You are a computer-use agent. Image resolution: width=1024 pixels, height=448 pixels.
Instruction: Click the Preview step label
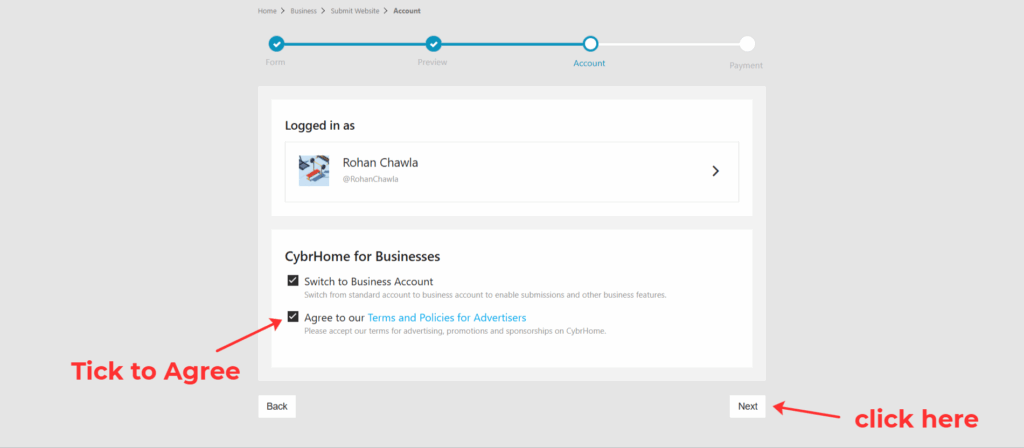[x=432, y=63]
